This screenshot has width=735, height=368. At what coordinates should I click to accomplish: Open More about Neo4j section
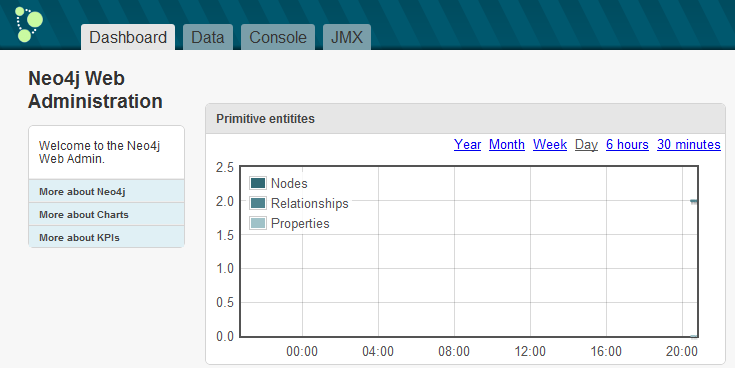click(x=106, y=191)
